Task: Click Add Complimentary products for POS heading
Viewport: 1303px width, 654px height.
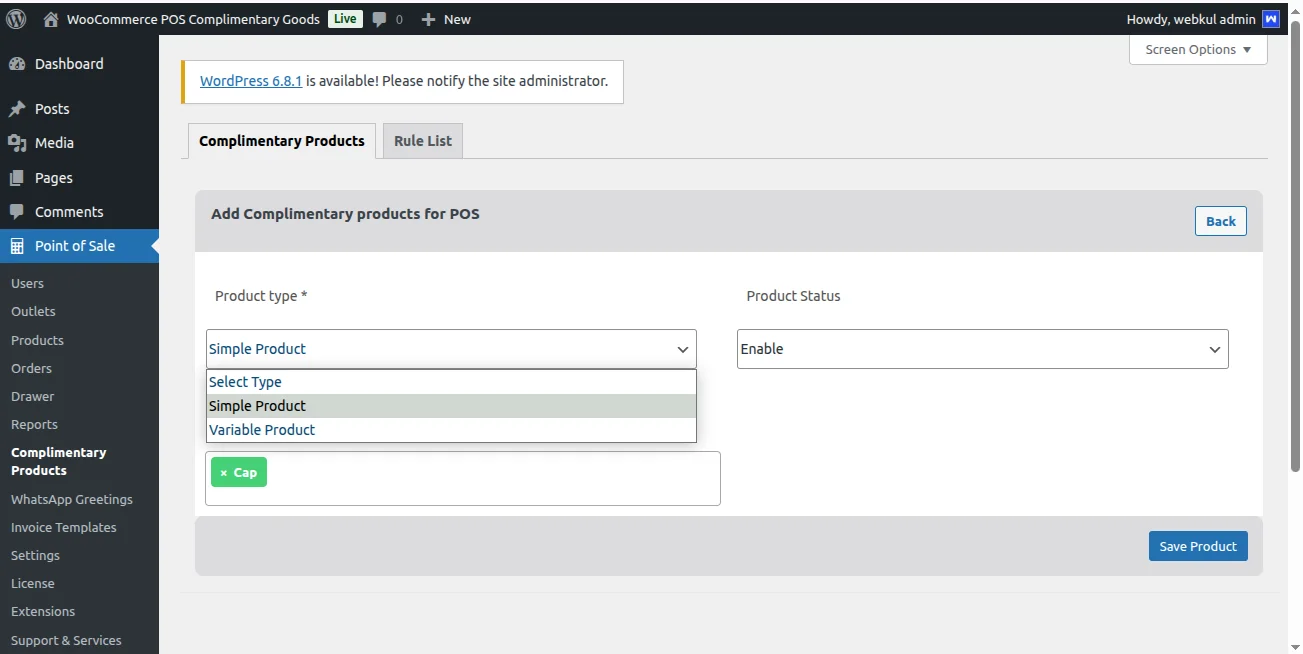Action: 345,214
